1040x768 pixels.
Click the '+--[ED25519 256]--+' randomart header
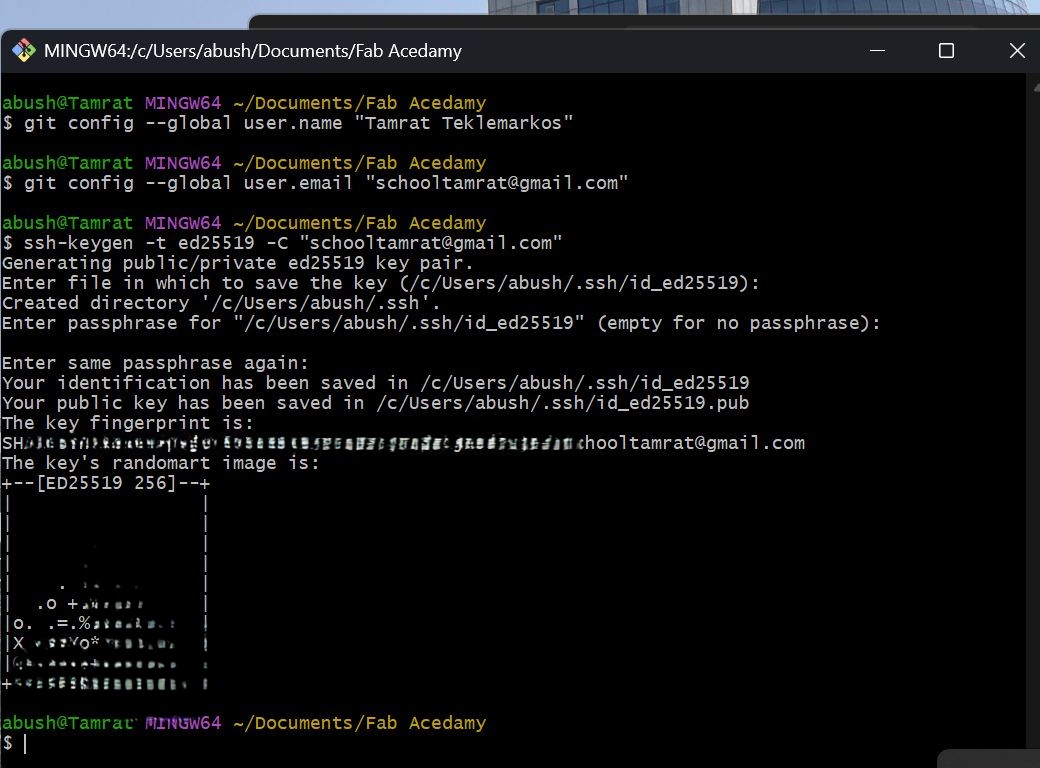106,483
